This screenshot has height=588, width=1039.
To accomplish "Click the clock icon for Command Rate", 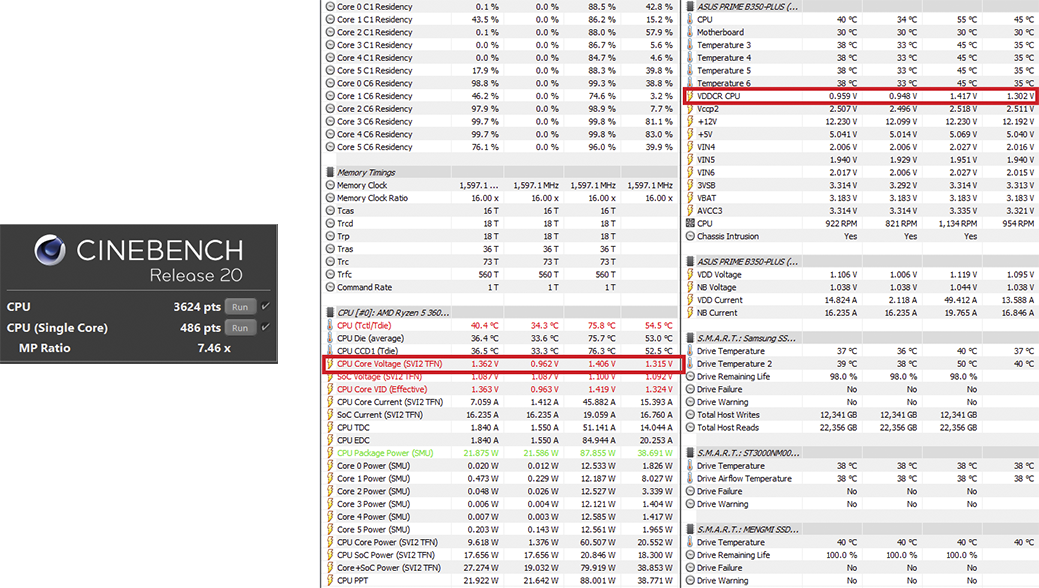I will pos(330,287).
